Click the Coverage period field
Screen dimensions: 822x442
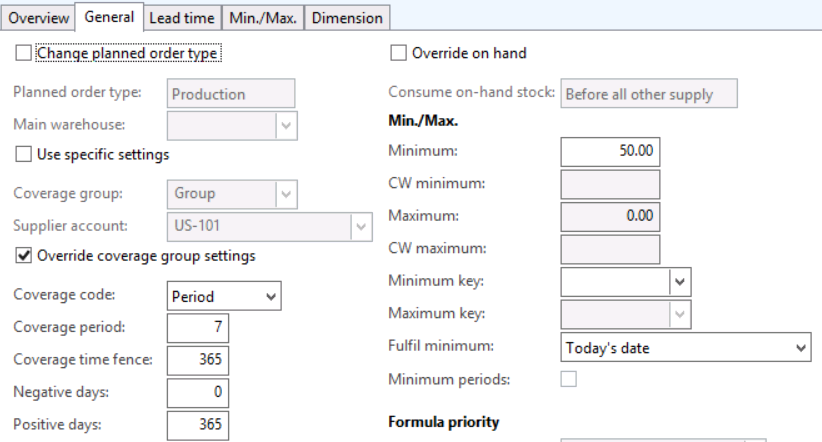198,328
